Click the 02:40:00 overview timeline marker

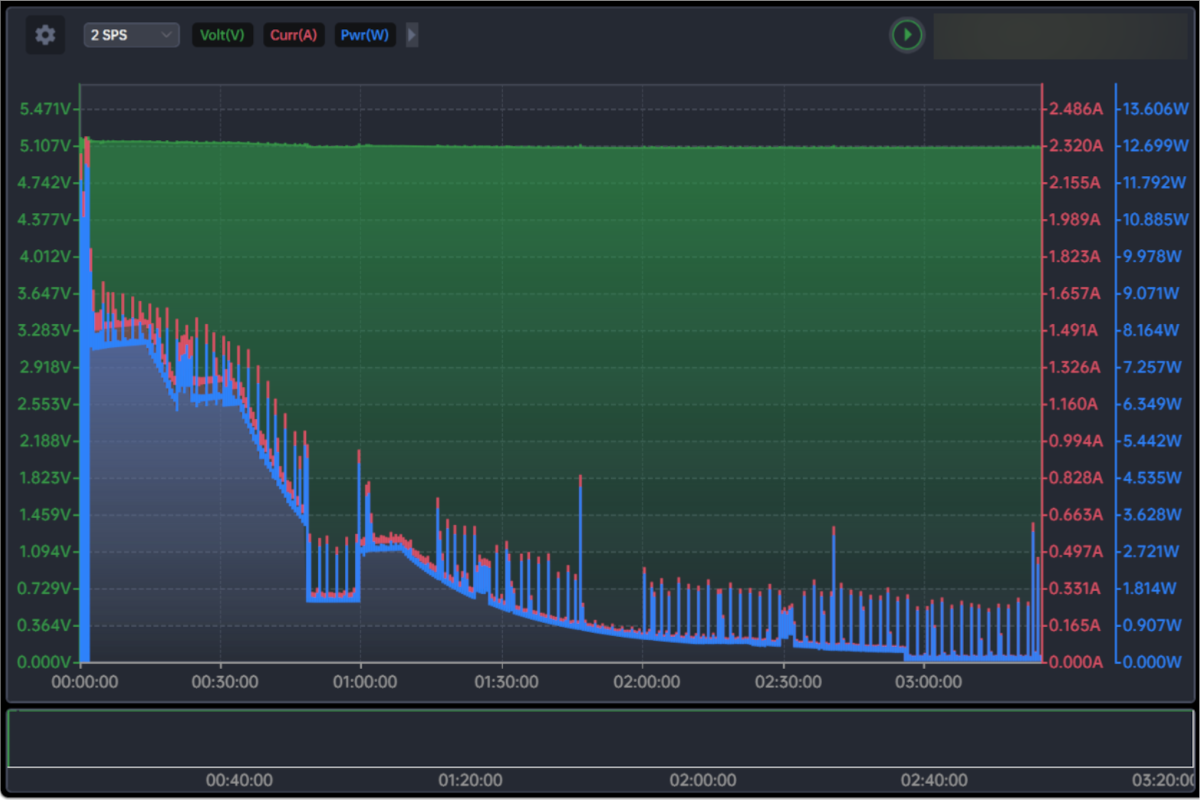(934, 780)
